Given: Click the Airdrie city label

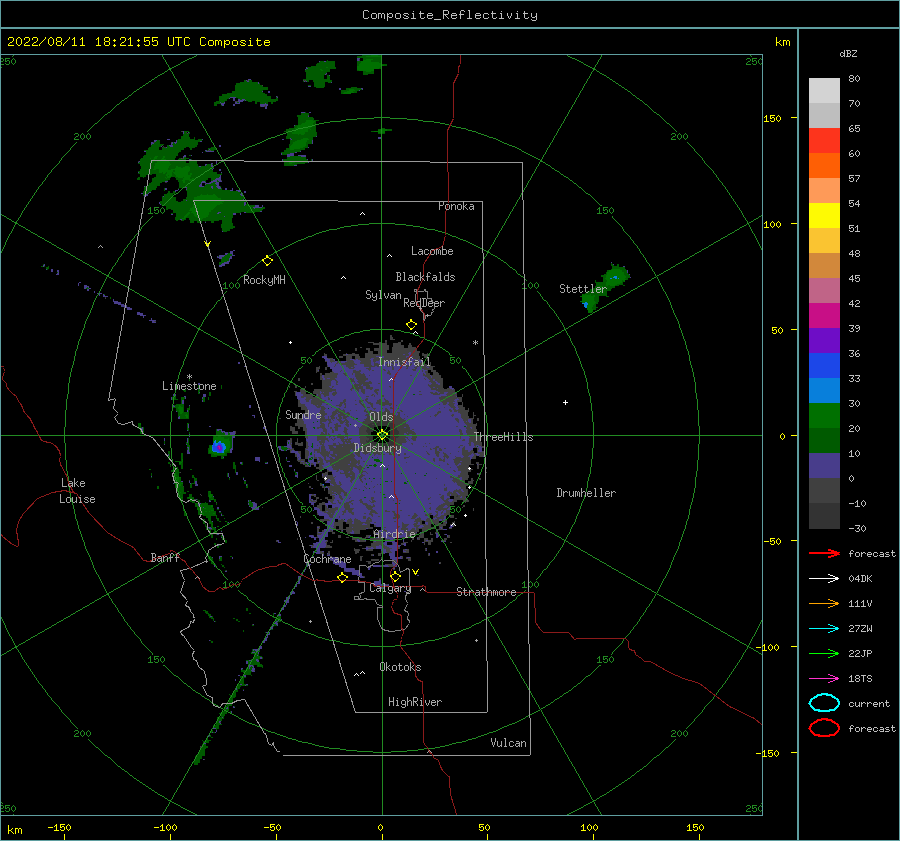Looking at the screenshot, I should [394, 534].
